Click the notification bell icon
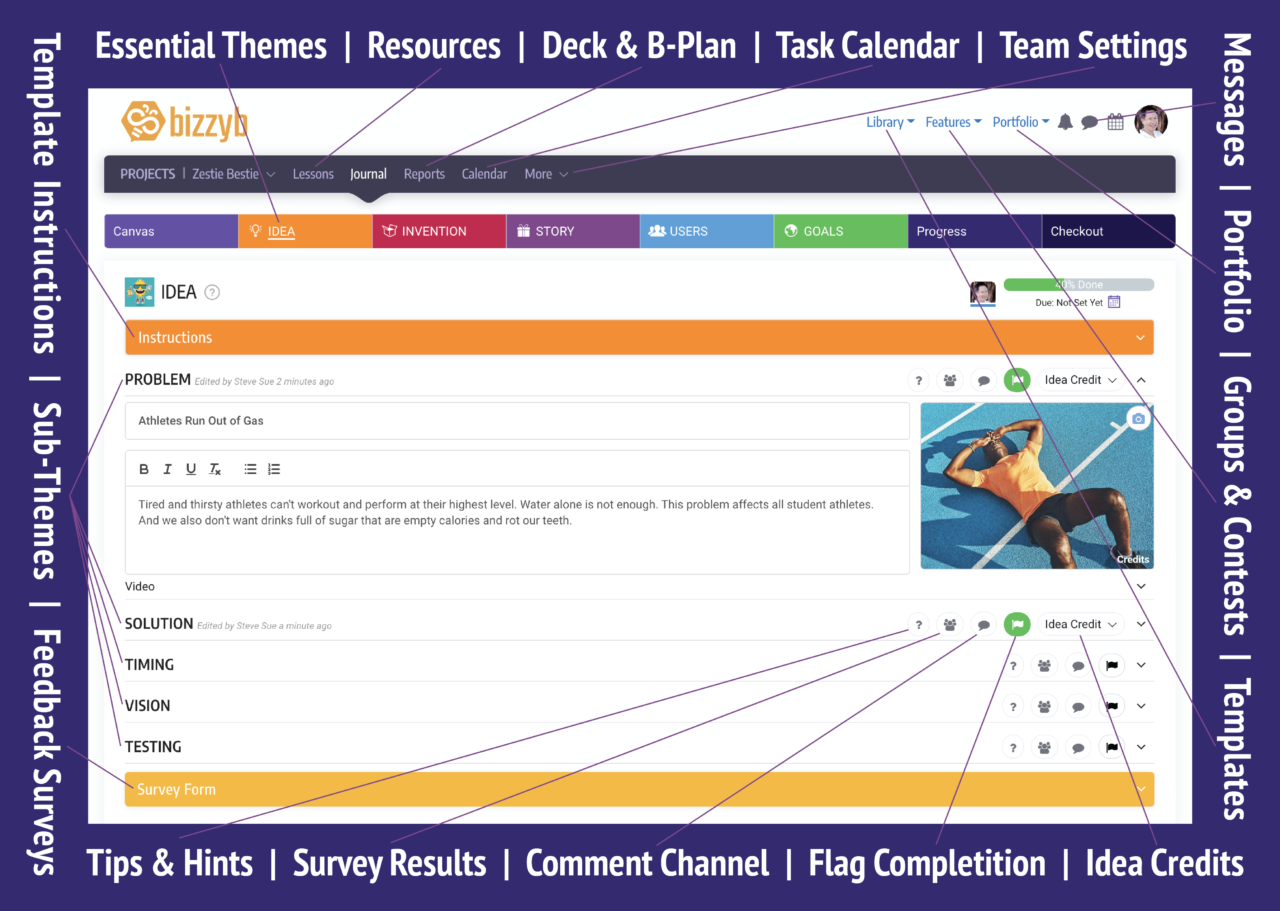1280x911 pixels. [x=1065, y=122]
